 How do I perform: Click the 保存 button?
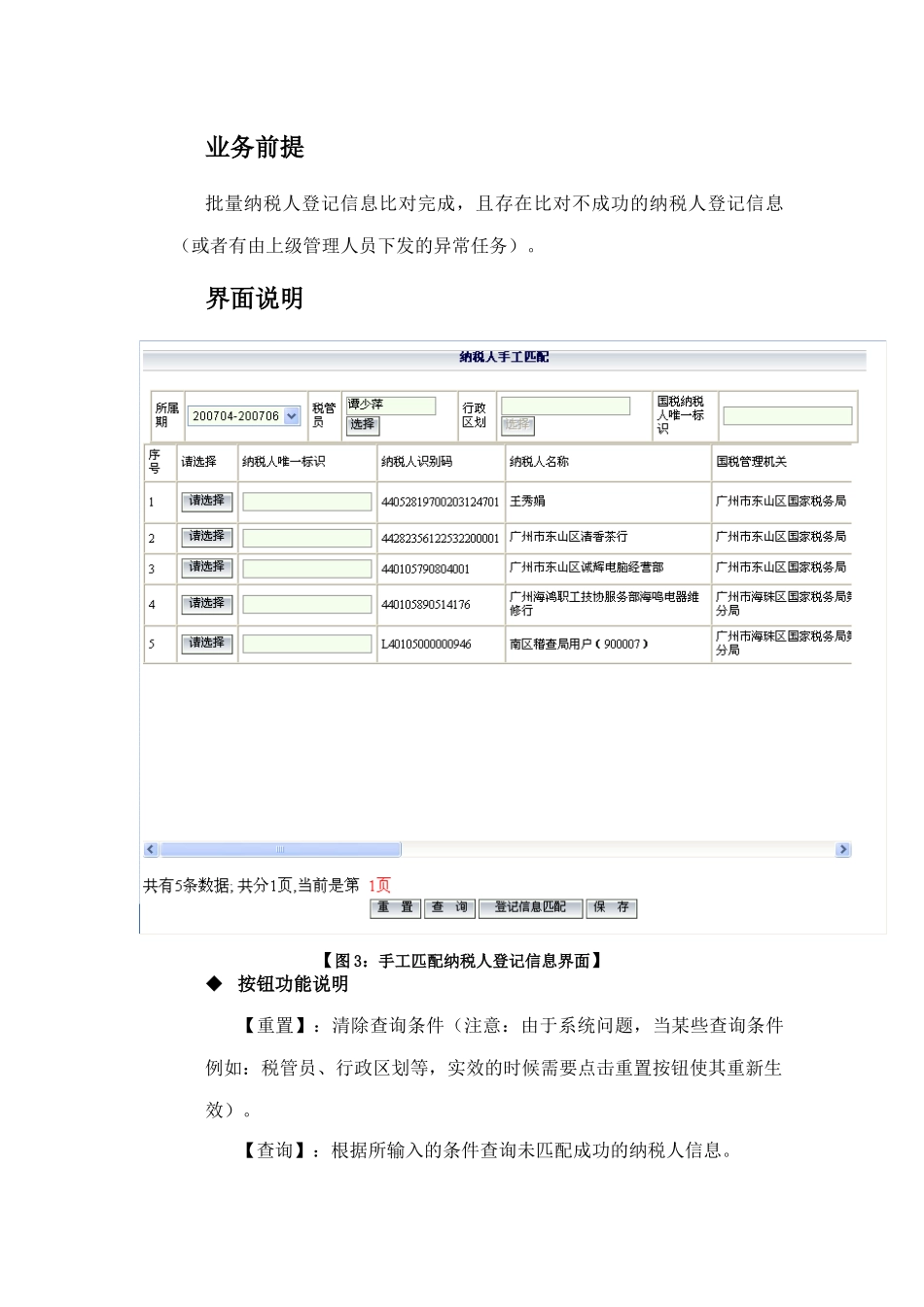(611, 908)
